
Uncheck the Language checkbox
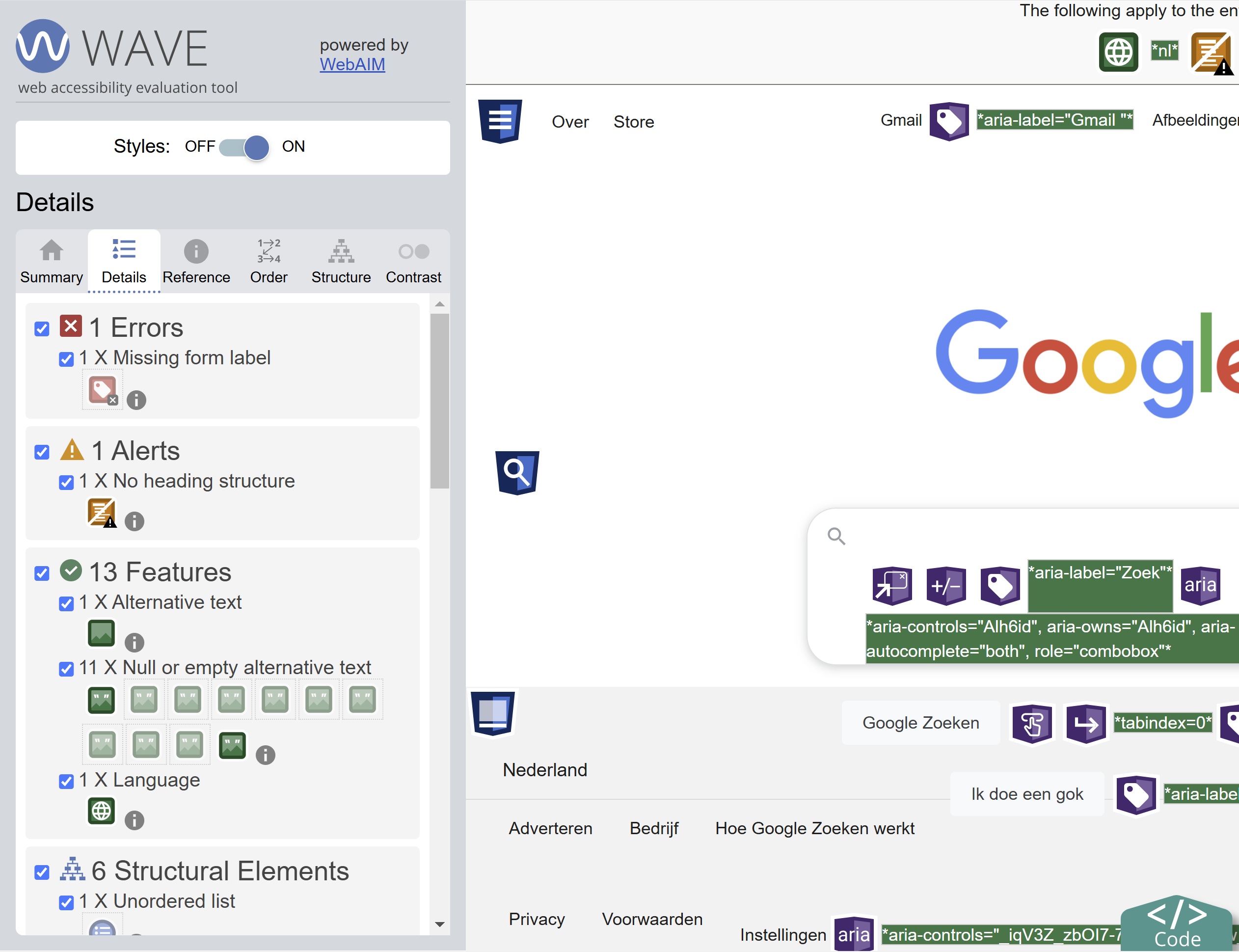[66, 782]
